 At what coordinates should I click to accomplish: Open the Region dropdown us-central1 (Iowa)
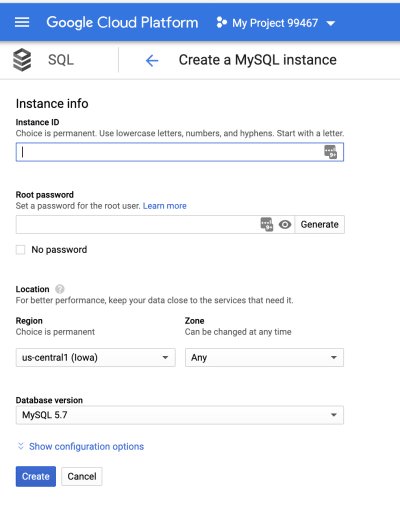95,358
